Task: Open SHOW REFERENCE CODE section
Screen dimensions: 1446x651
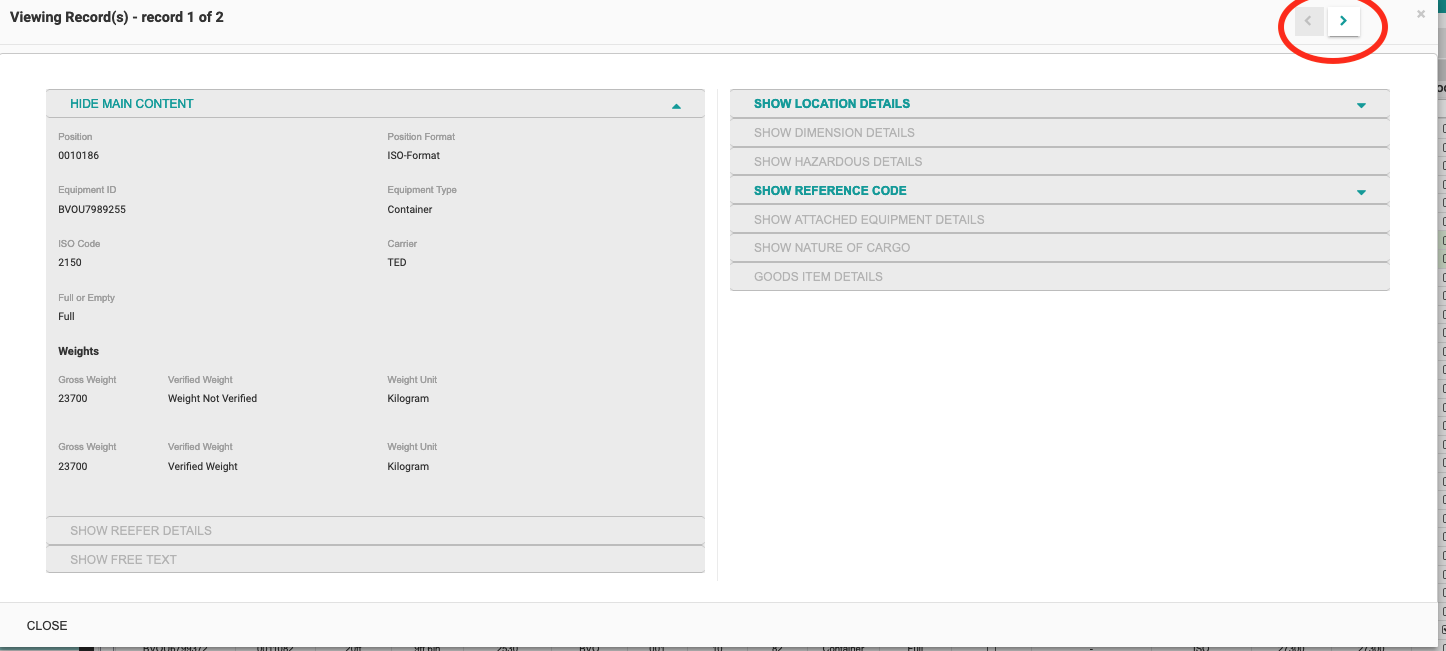Action: coord(829,191)
